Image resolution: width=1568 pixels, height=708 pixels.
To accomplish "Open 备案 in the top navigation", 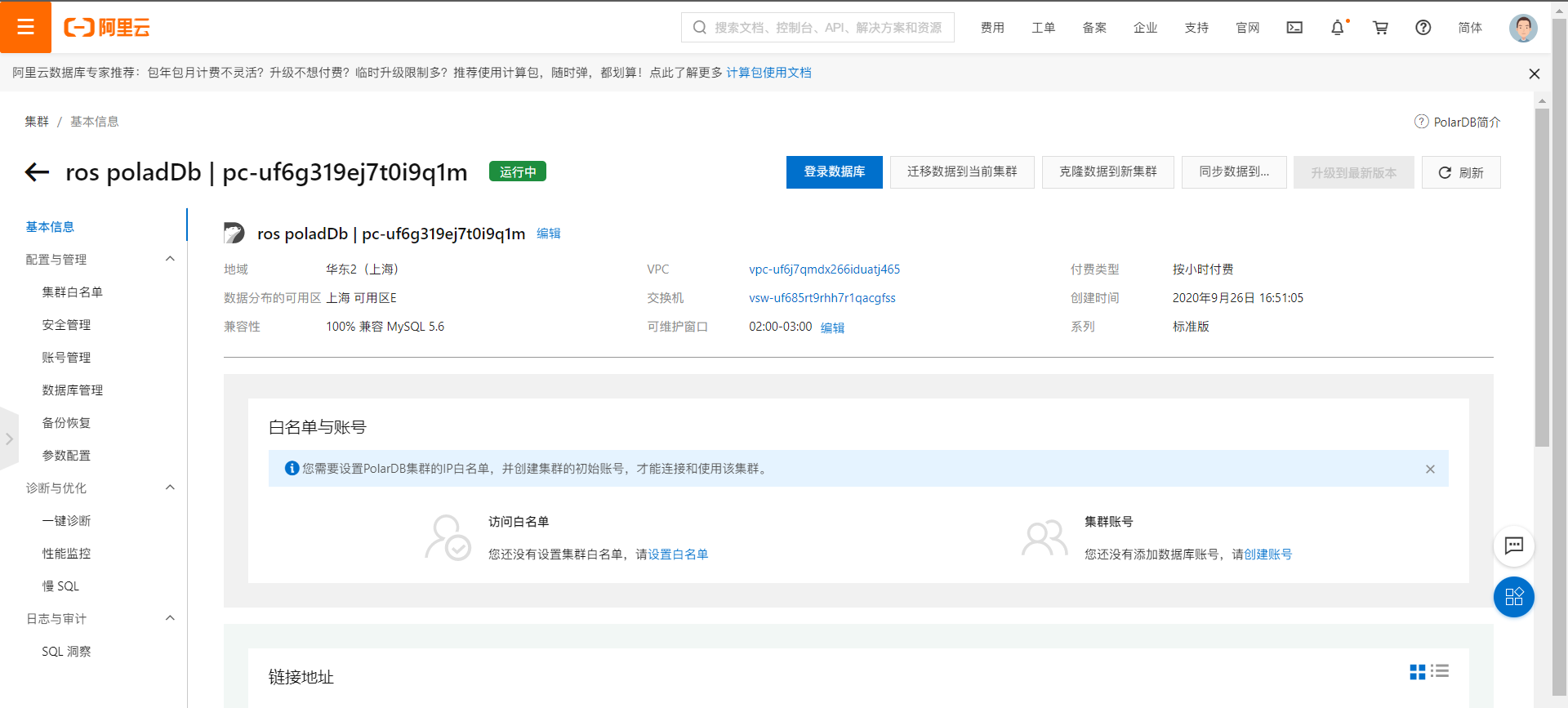I will pos(1094,28).
